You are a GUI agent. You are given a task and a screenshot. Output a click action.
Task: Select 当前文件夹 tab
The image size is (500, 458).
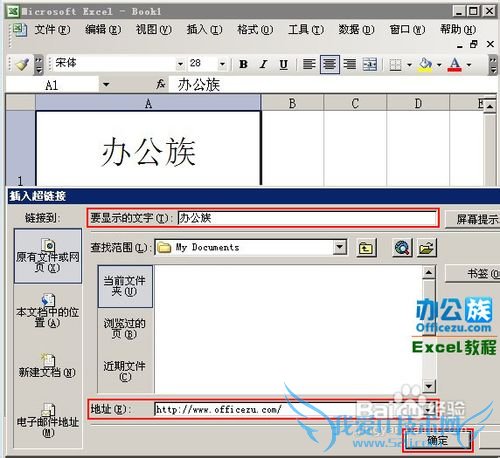(x=125, y=286)
